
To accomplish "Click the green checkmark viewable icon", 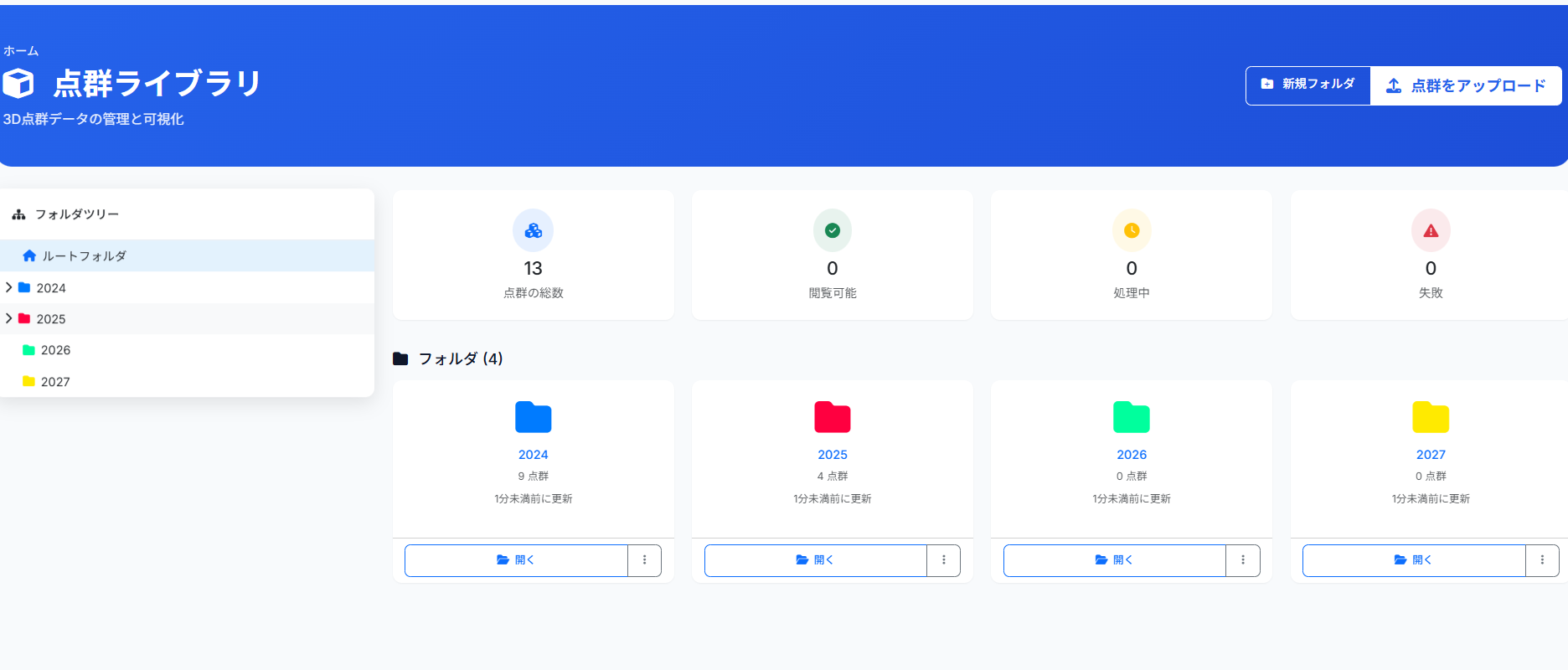I will click(832, 230).
